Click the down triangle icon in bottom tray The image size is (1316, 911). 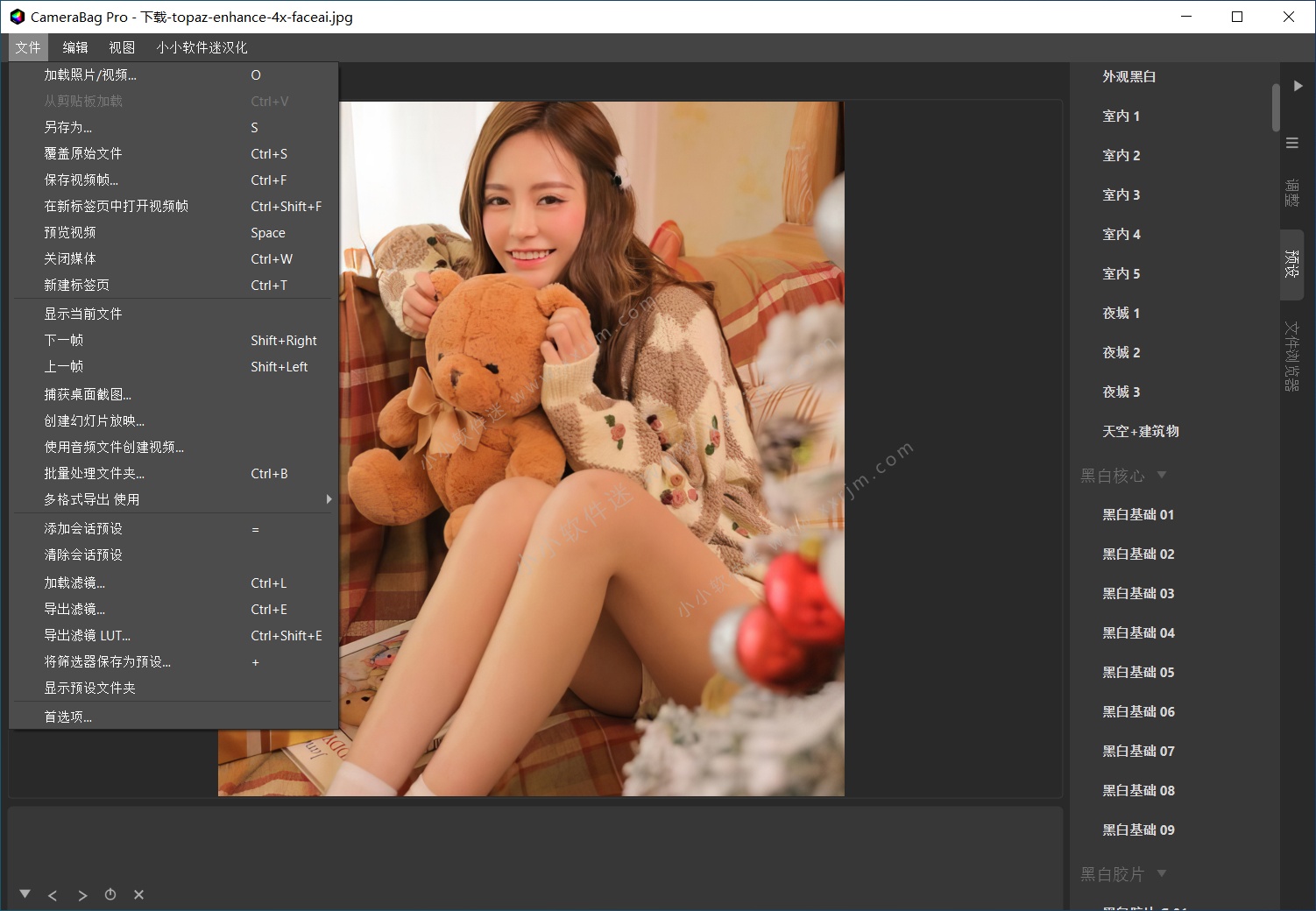pos(25,894)
